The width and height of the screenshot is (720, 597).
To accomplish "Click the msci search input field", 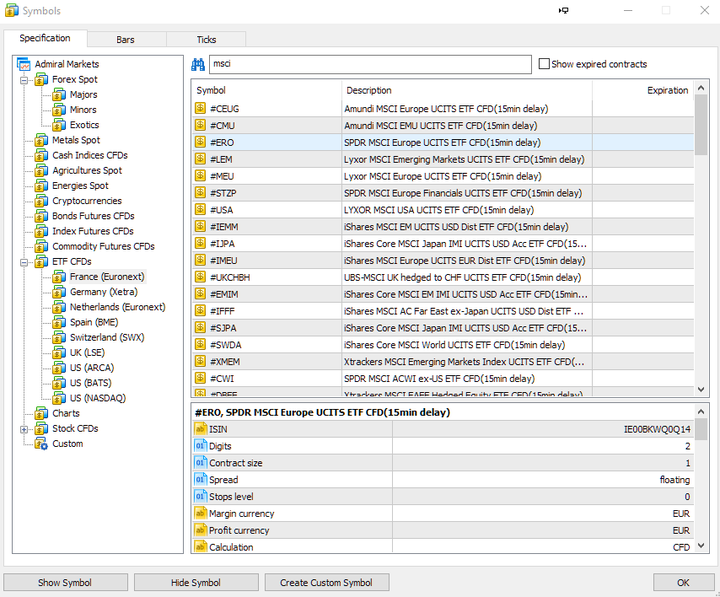I will 370,64.
